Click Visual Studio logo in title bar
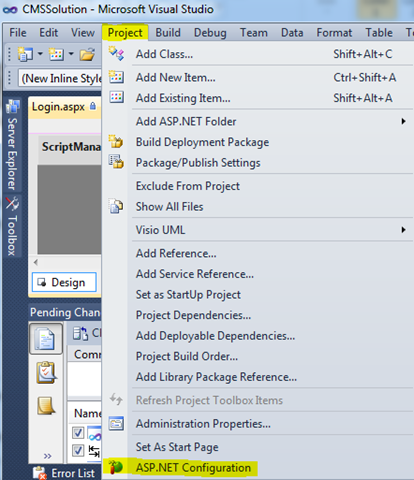Viewport: 414px width, 480px height. coord(10,10)
